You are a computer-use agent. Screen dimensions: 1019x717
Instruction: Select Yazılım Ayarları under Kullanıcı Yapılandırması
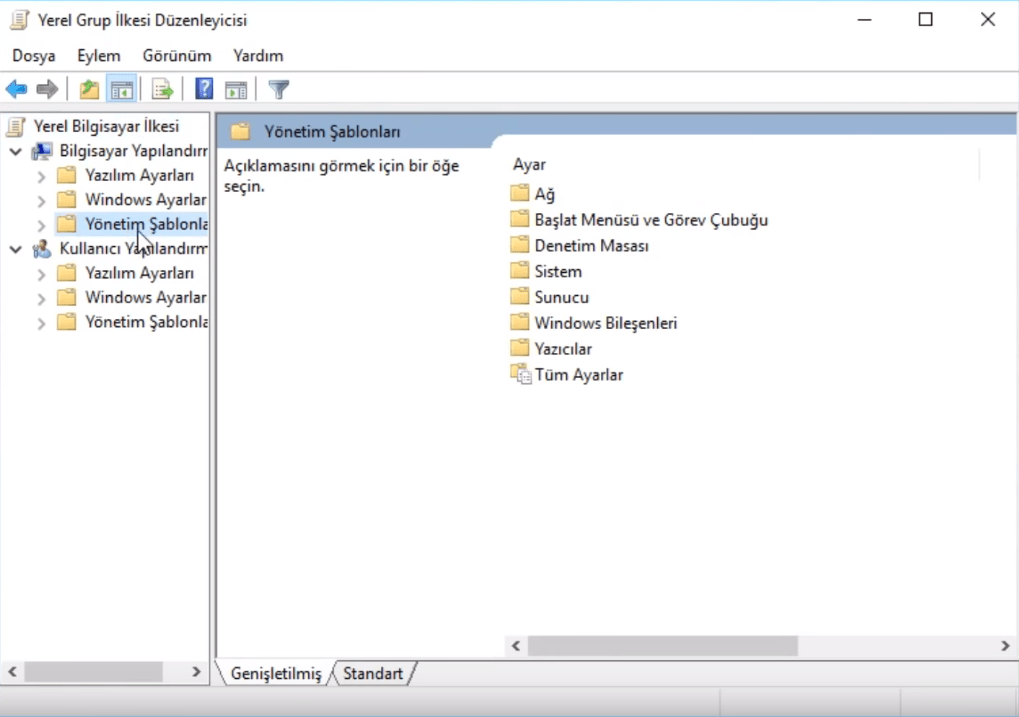click(x=140, y=273)
